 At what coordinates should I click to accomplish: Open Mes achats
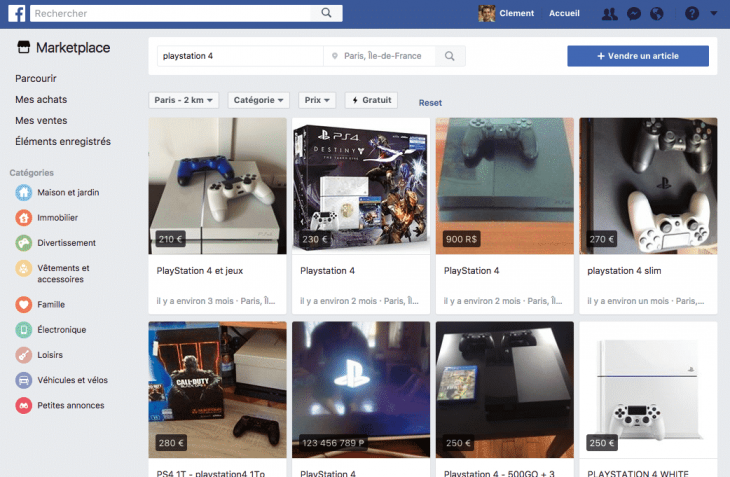41,99
